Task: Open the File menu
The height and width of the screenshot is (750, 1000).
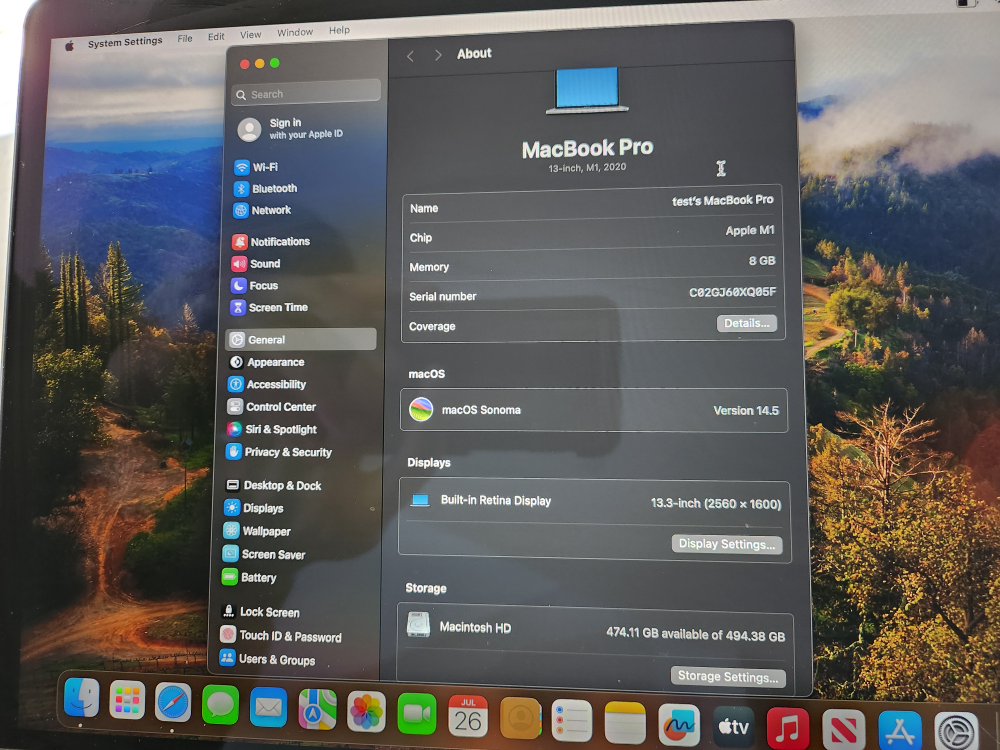Action: pyautogui.click(x=185, y=38)
